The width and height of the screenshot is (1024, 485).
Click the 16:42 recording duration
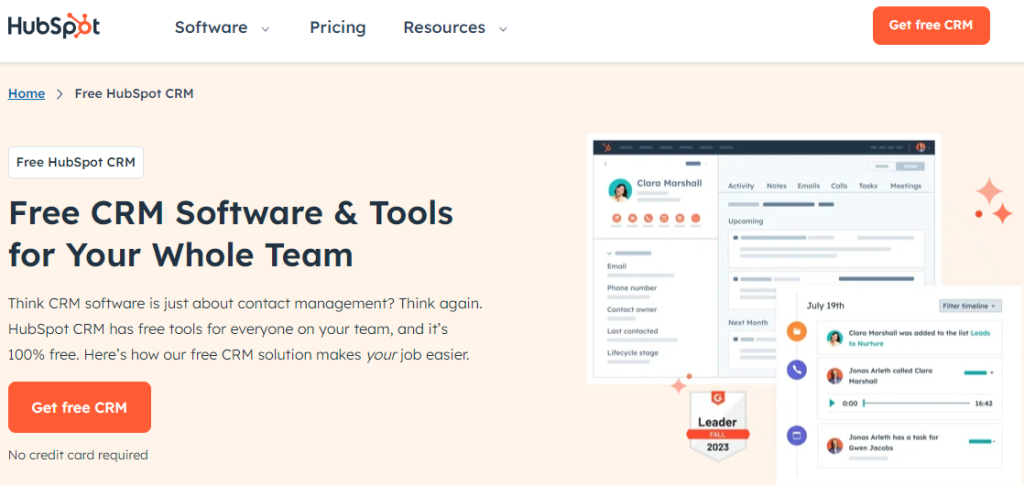984,403
